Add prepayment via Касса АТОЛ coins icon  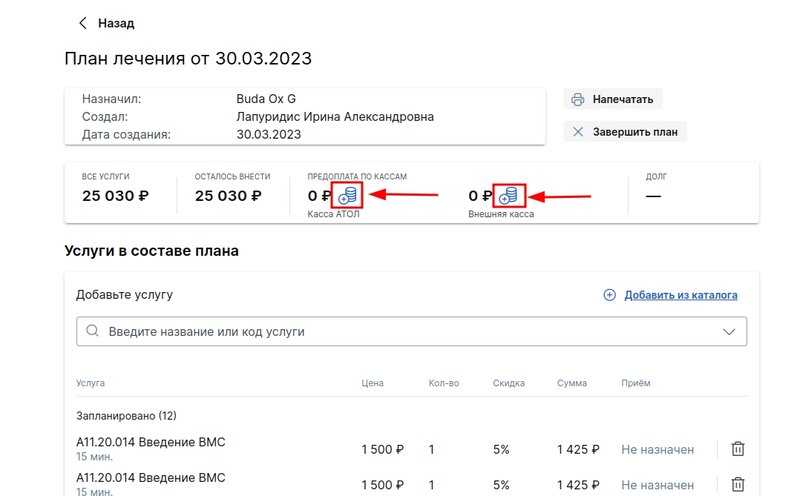pos(347,195)
